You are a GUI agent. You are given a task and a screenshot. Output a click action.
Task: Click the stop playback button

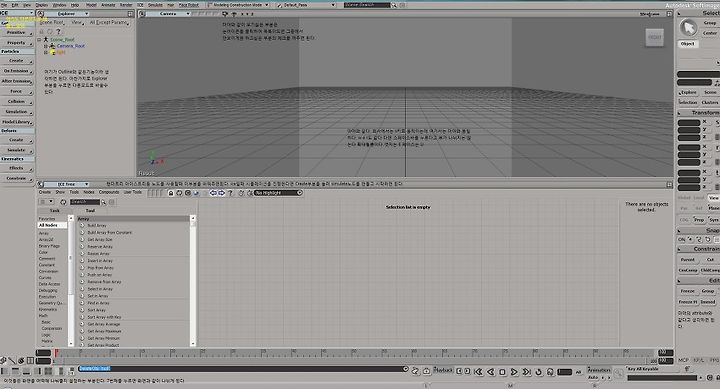pyautogui.click(x=502, y=372)
